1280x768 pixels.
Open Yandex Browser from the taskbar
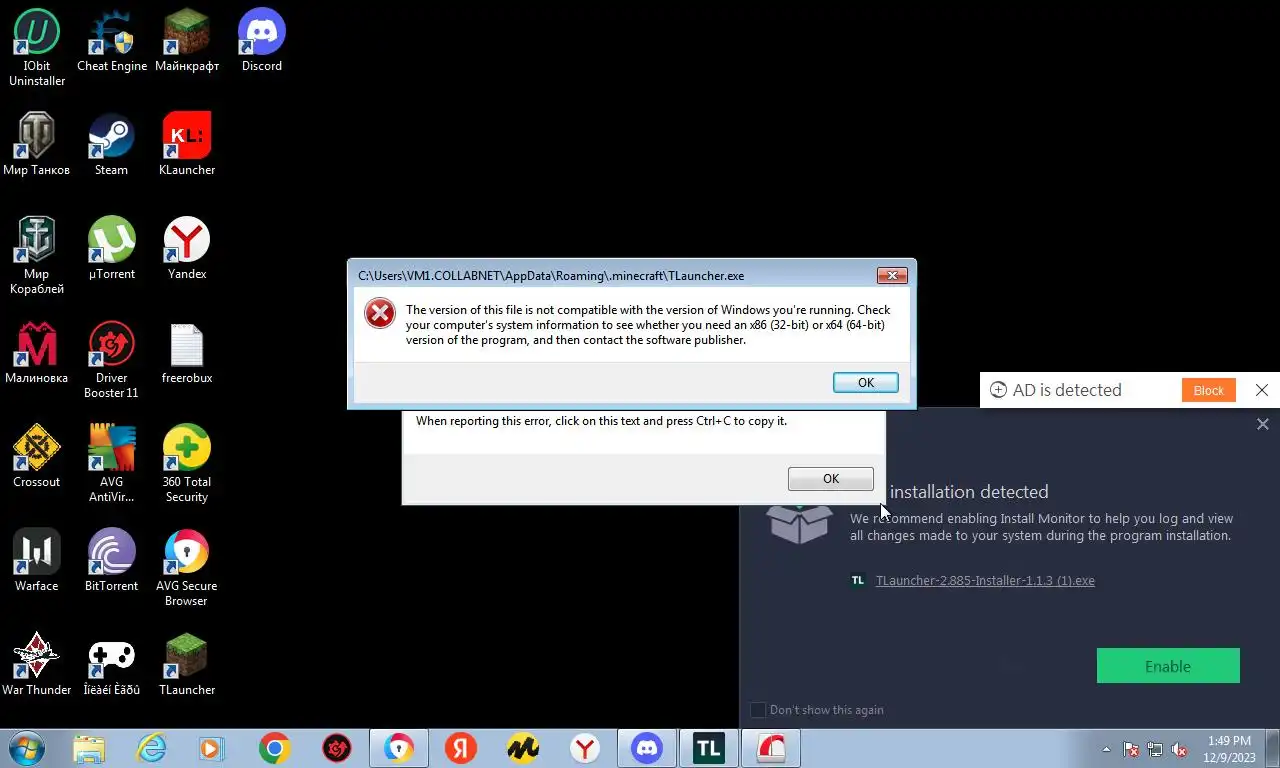point(585,748)
